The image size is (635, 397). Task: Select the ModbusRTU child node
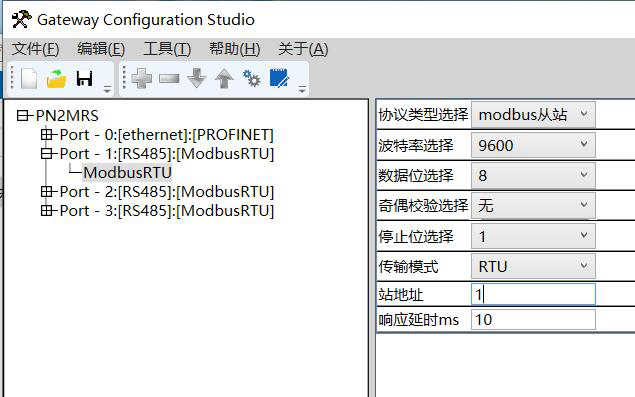(127, 173)
